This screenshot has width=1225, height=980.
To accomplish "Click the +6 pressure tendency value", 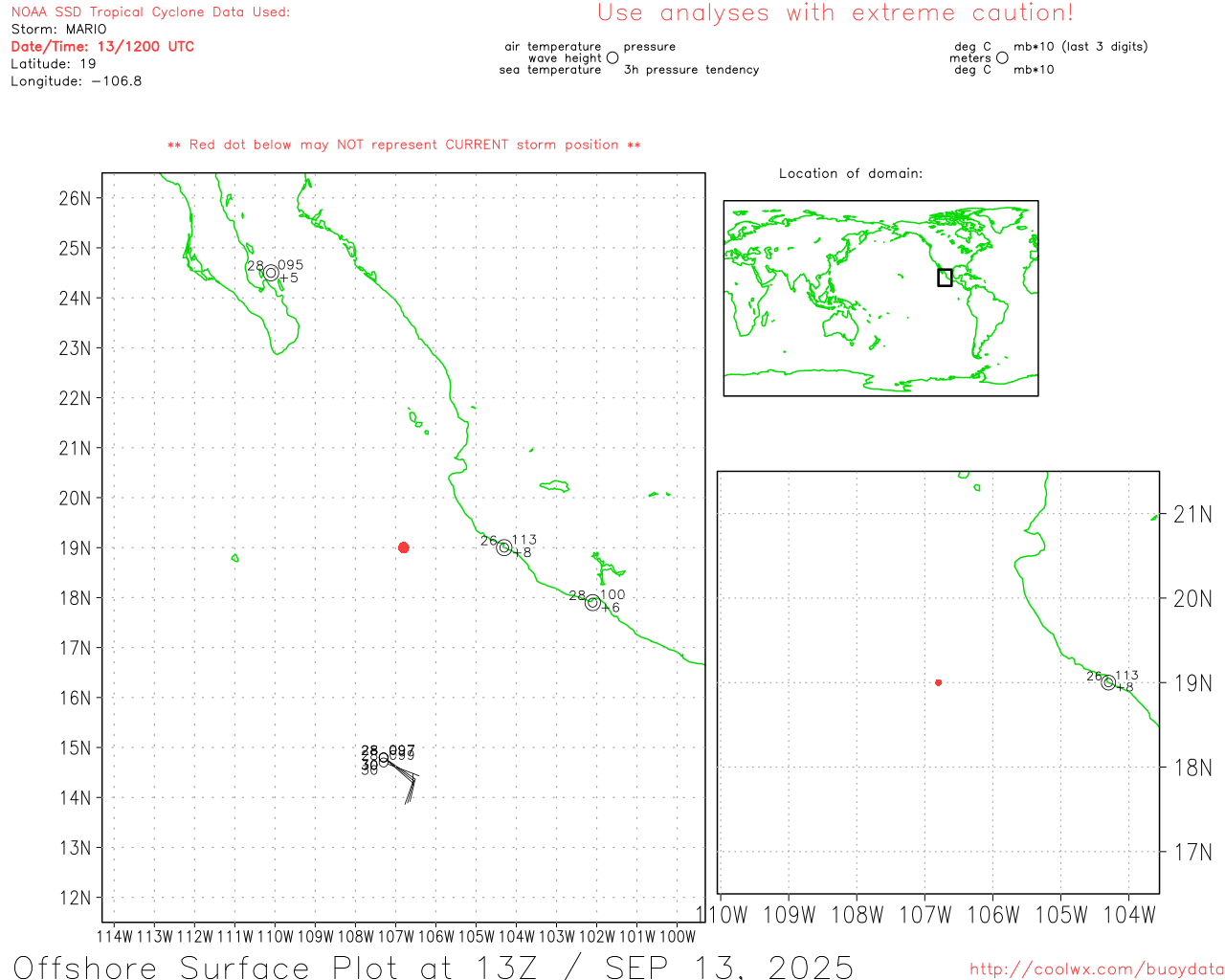I will [611, 608].
